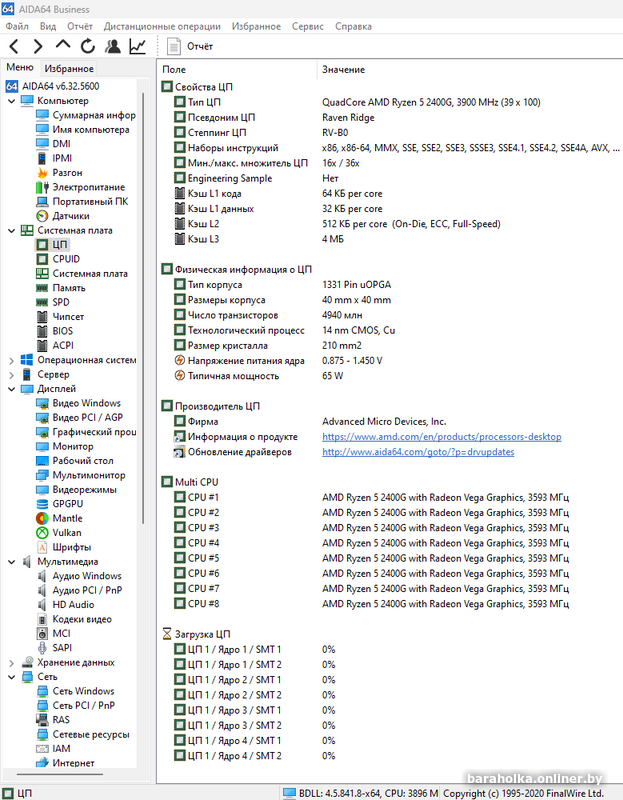Select the CPUID tree item
623x800 pixels.
(58, 259)
